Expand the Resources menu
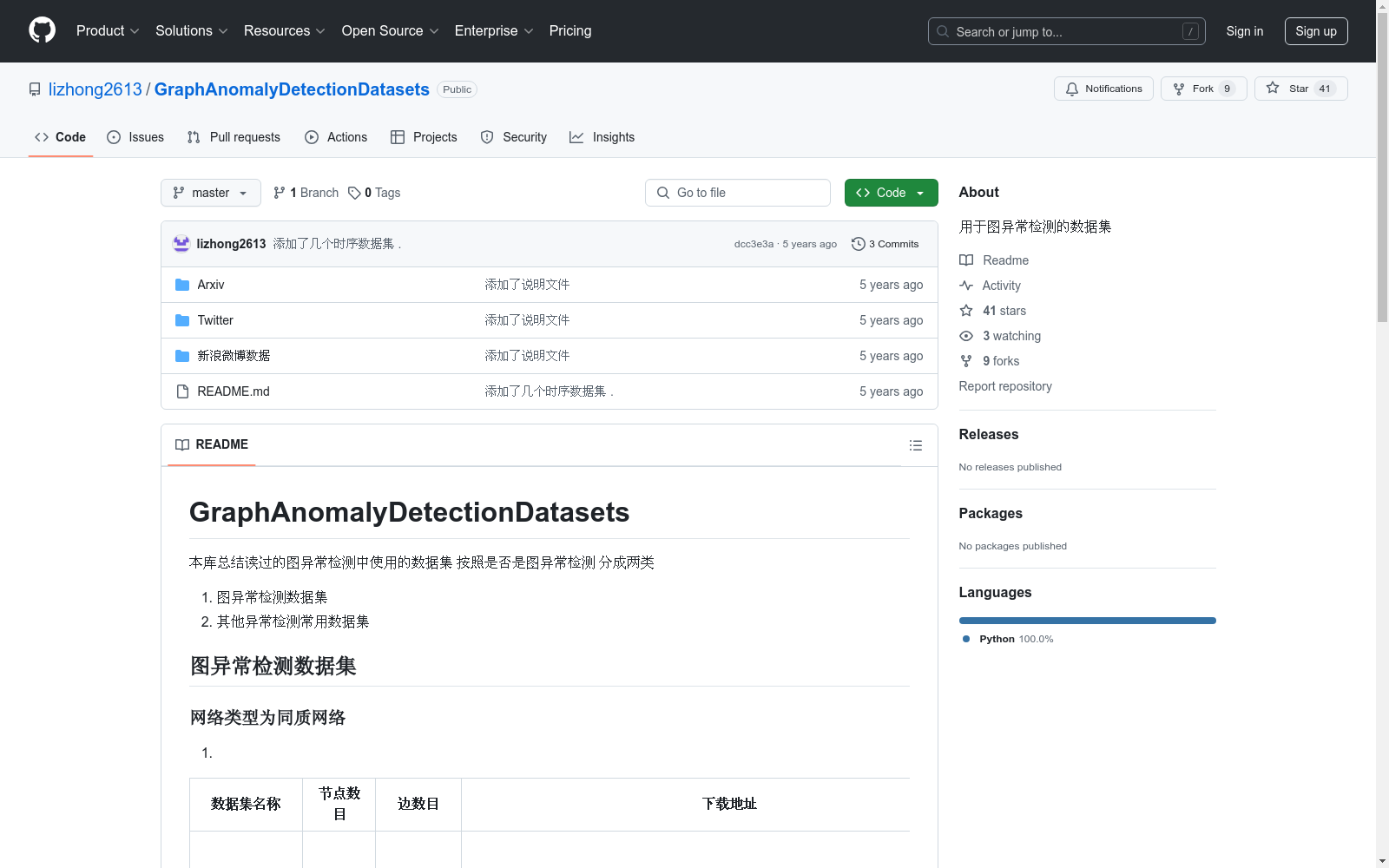The height and width of the screenshot is (868, 1389). (x=285, y=30)
